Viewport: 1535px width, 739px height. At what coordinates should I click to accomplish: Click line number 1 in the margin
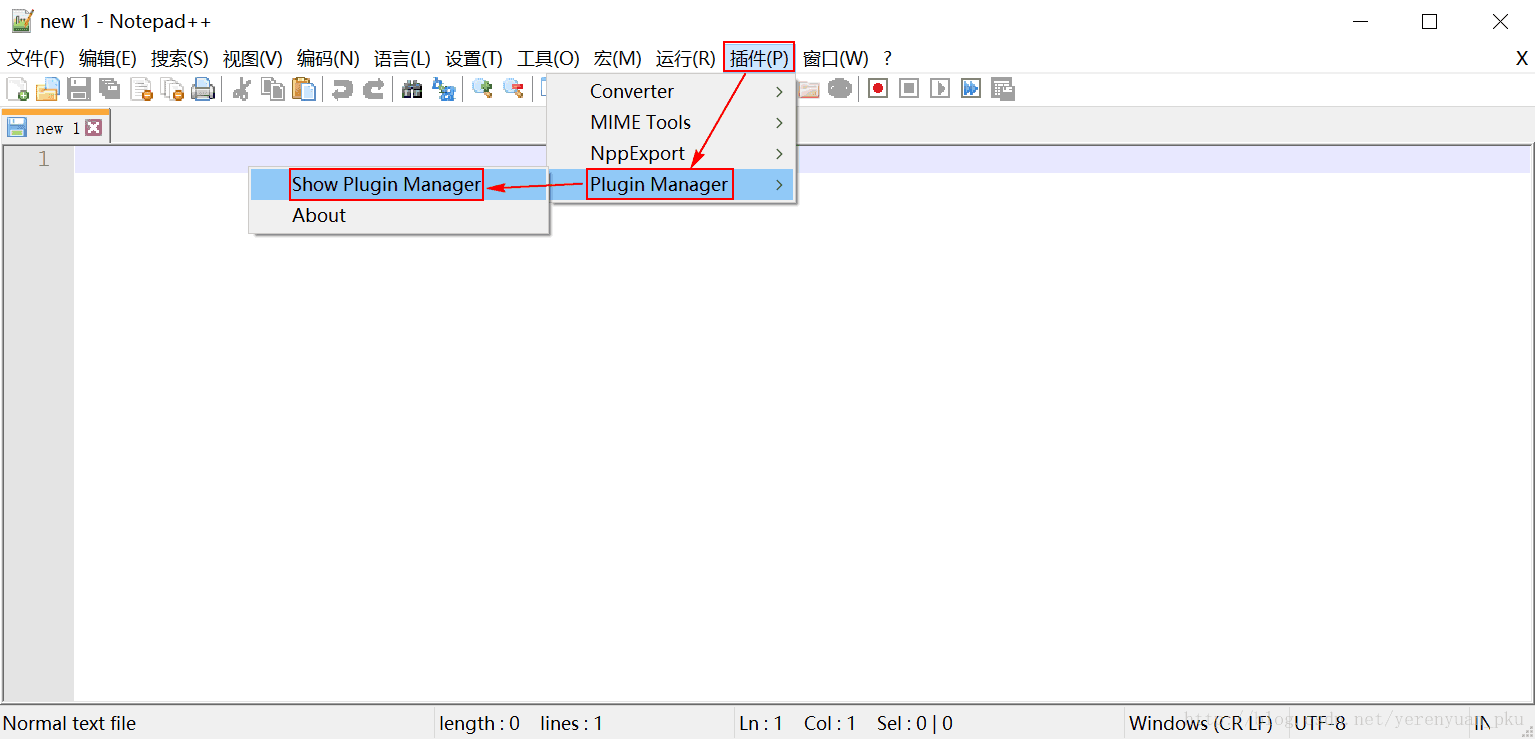click(43, 159)
